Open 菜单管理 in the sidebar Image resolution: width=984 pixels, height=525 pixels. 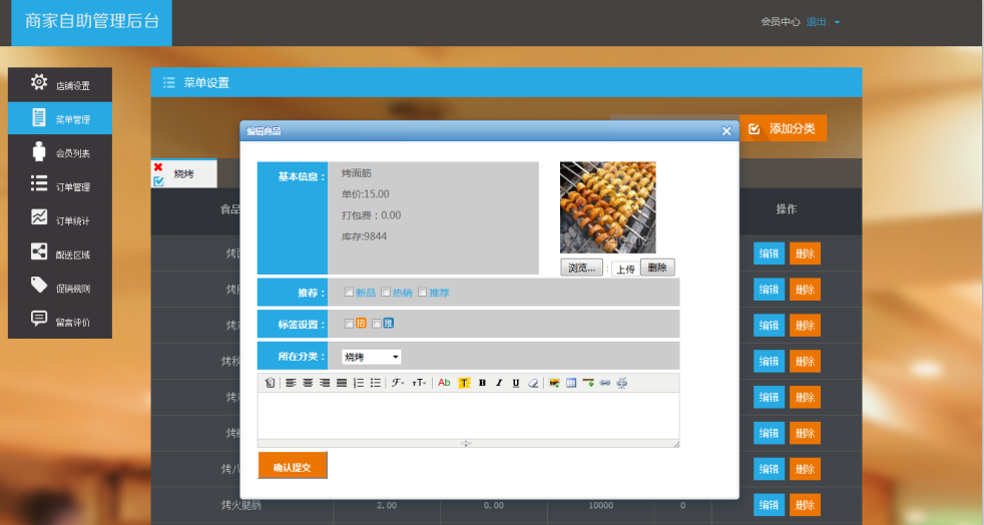[x=60, y=118]
